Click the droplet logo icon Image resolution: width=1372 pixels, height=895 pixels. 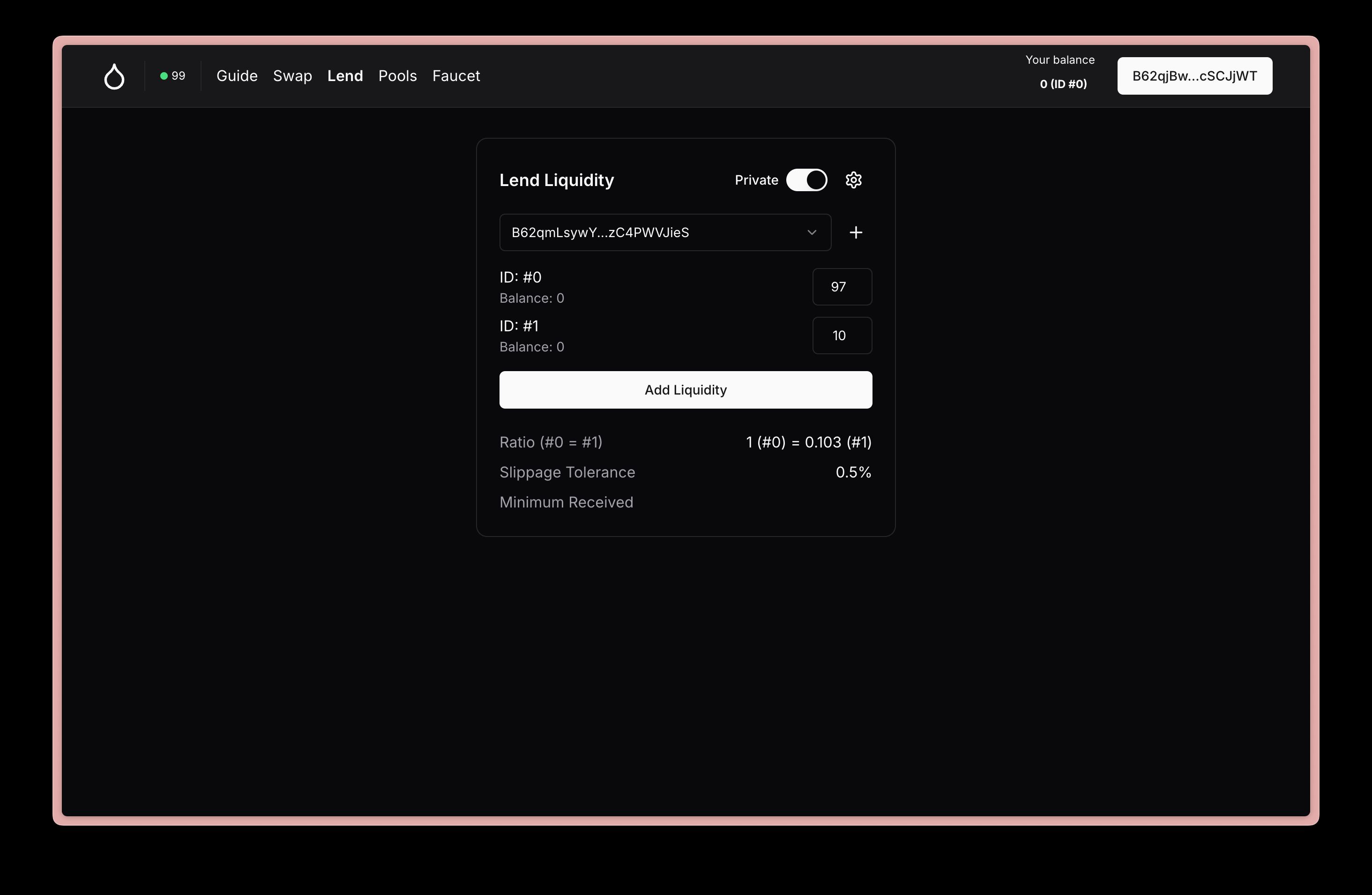(x=114, y=76)
